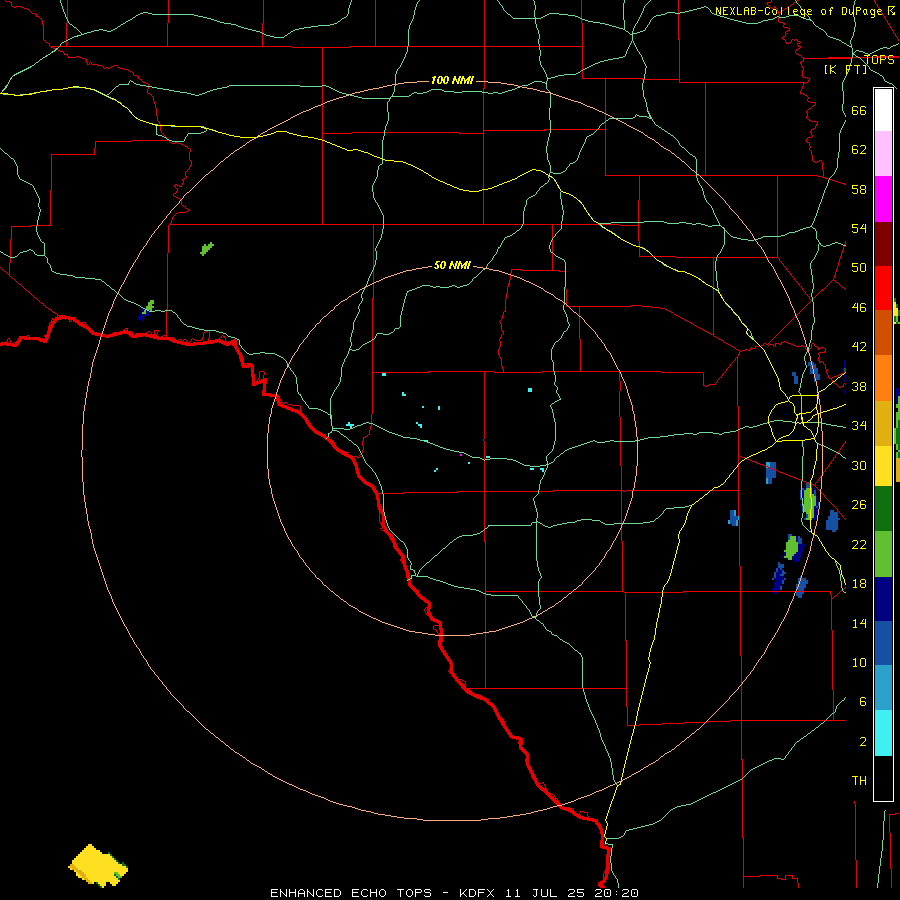This screenshot has width=900, height=900.
Task: Click the 'ENHANCED ECHO TOPS' caption text
Action: 351,893
